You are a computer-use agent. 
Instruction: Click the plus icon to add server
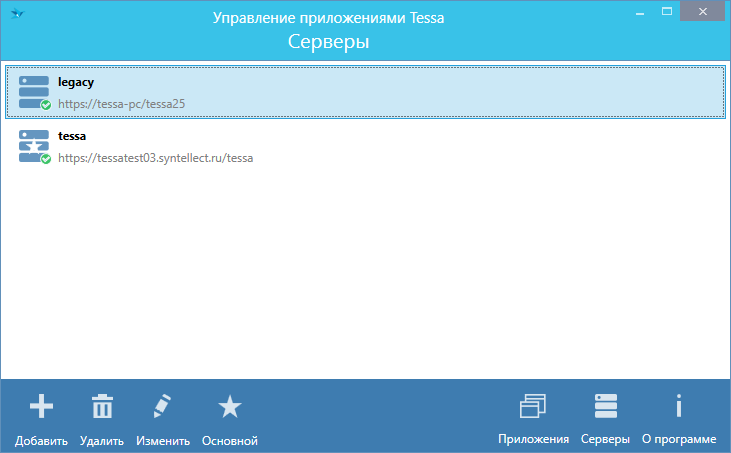[x=41, y=406]
